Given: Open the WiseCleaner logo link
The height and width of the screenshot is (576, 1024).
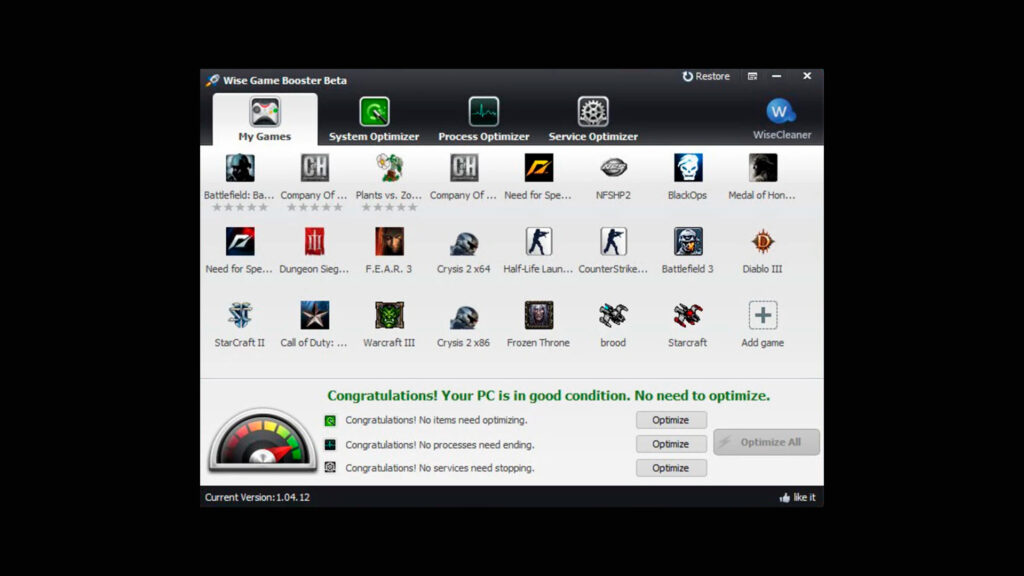Looking at the screenshot, I should 781,112.
